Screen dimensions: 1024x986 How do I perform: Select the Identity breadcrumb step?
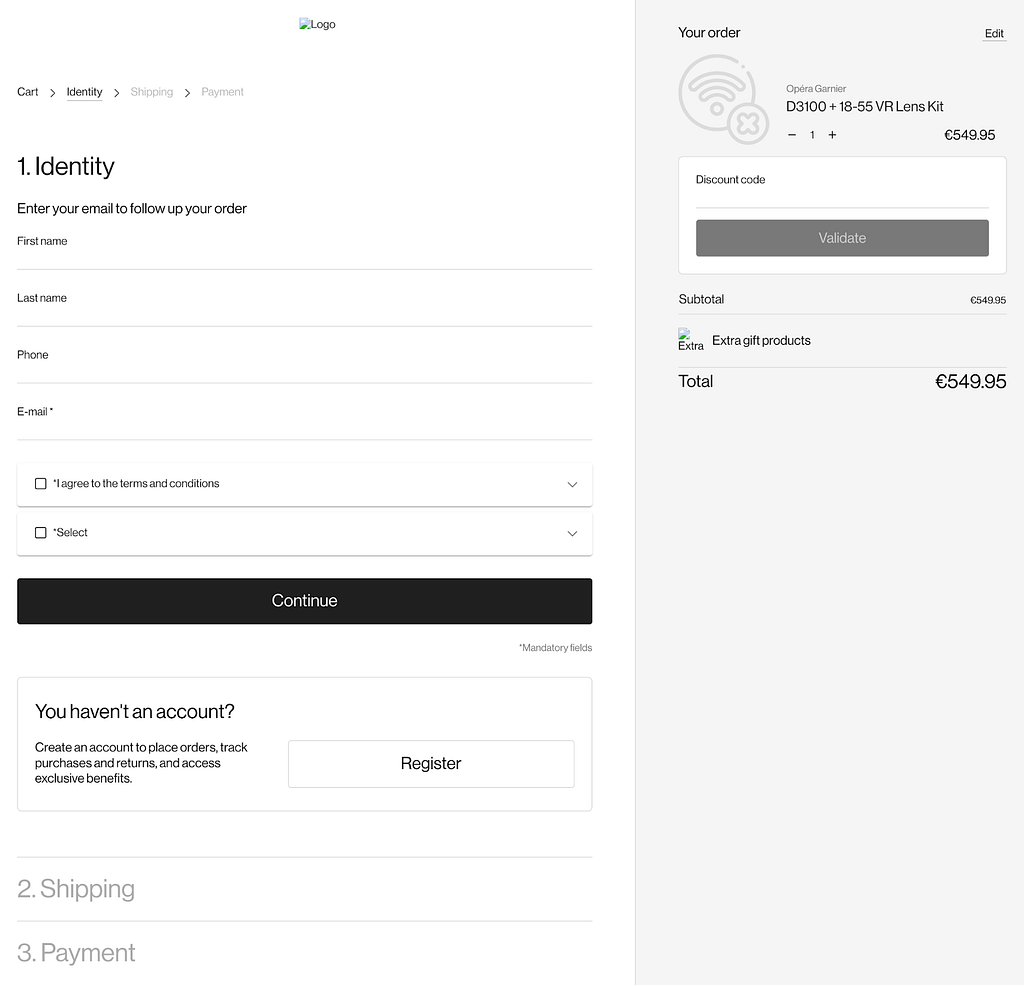84,92
